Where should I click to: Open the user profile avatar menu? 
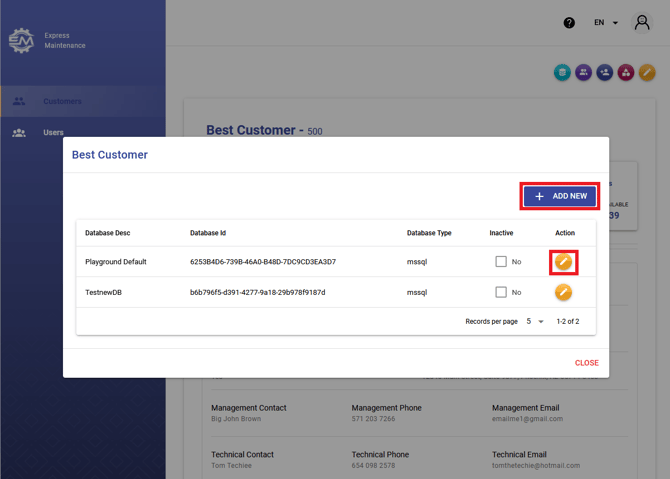pos(642,23)
